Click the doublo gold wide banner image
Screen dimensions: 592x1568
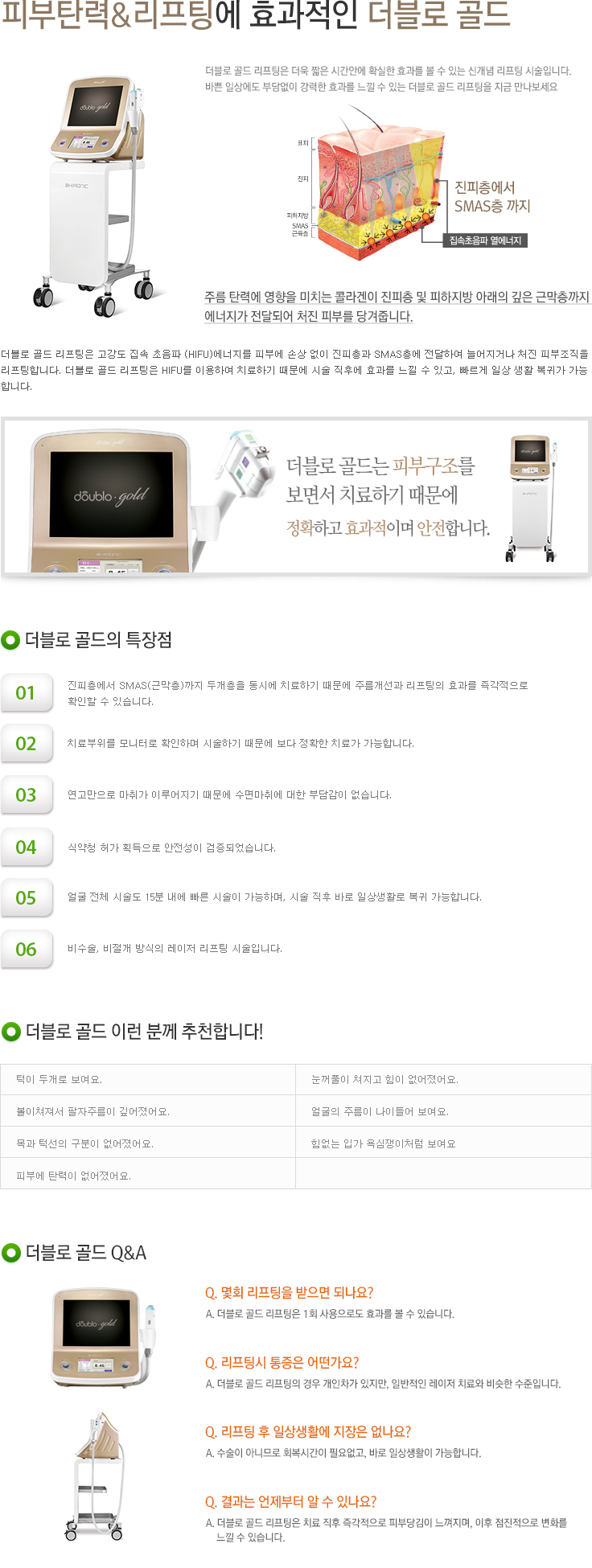point(296,497)
